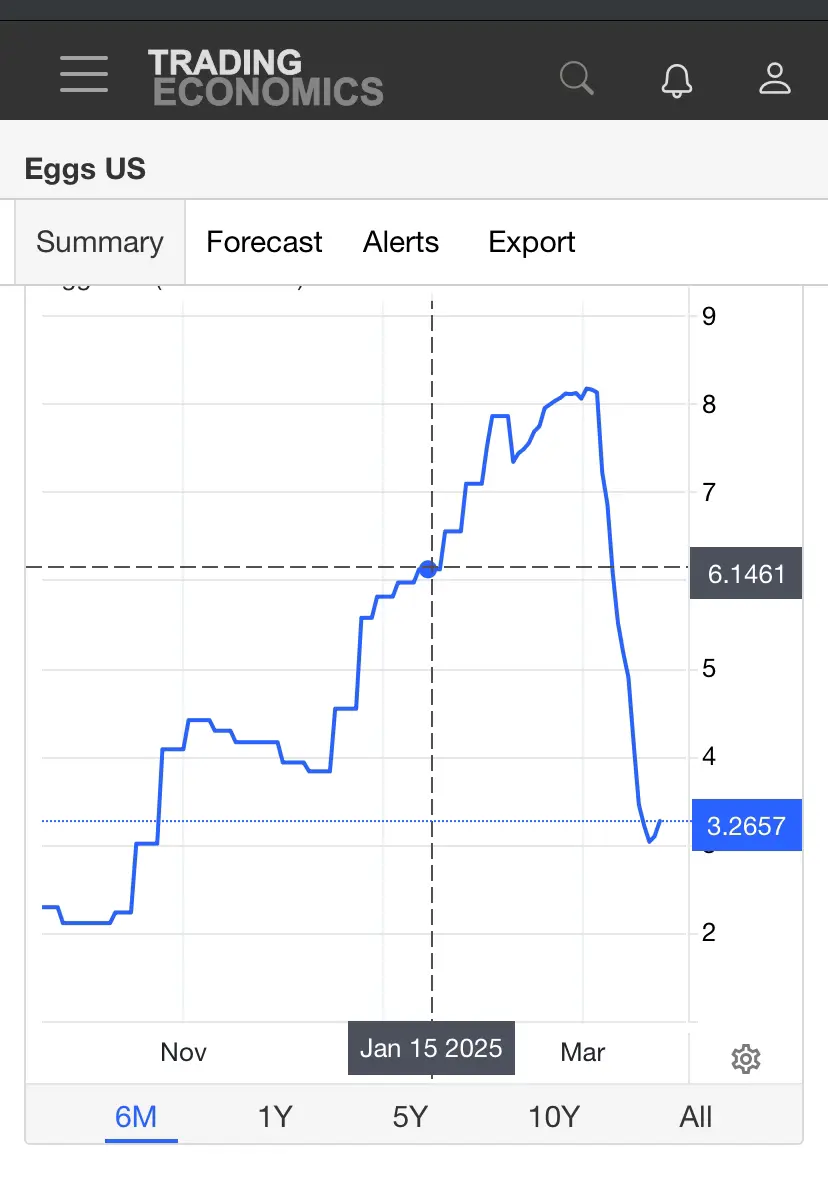
Task: Open chart settings gear icon
Action: click(x=746, y=1059)
